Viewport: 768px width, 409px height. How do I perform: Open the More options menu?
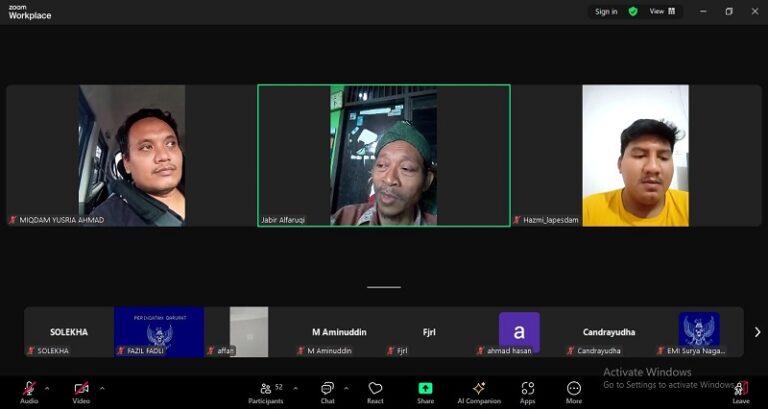574,391
